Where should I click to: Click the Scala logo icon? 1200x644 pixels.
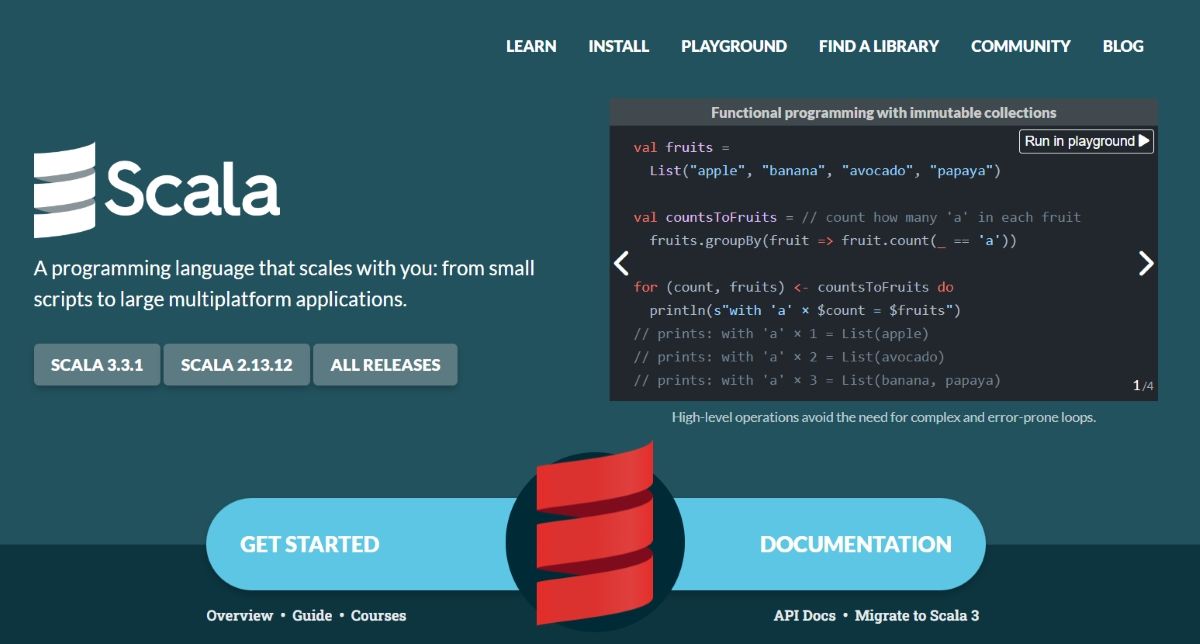[64, 188]
